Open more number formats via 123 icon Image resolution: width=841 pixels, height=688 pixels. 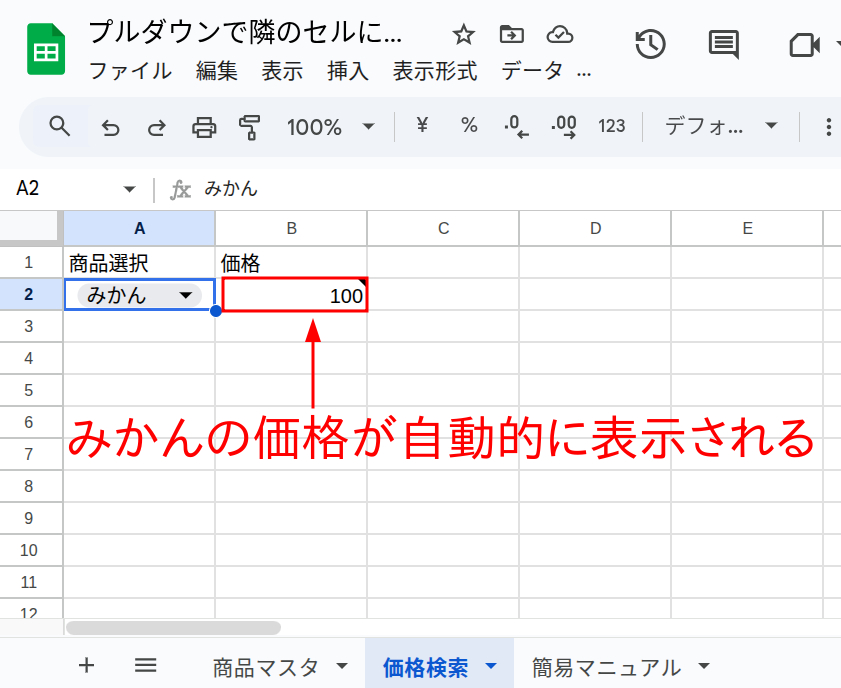(611, 126)
